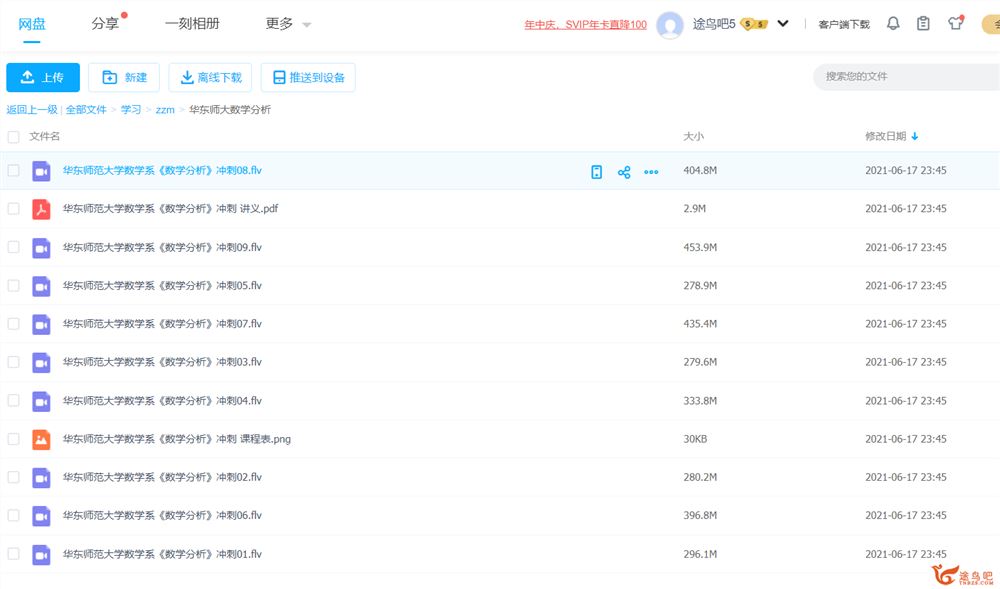The image size is (1000, 589).
Task: Click the video file icon for 冲刺05.flv
Action: 41,286
